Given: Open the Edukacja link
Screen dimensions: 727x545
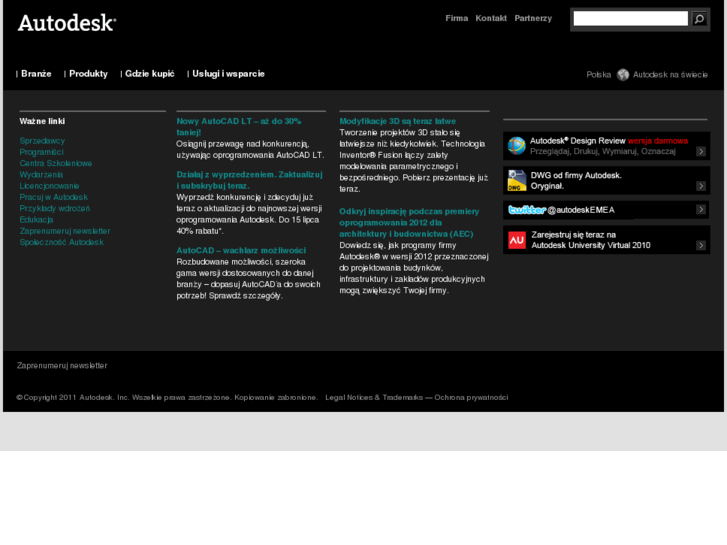Looking at the screenshot, I should click(x=36, y=219).
